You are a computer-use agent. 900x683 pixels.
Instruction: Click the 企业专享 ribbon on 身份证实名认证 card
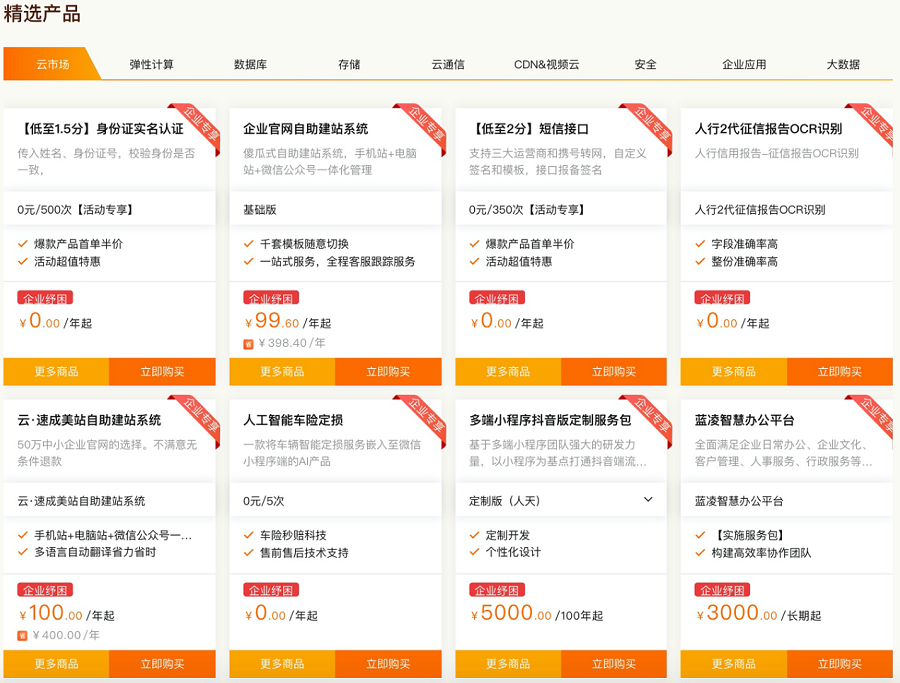[x=196, y=126]
